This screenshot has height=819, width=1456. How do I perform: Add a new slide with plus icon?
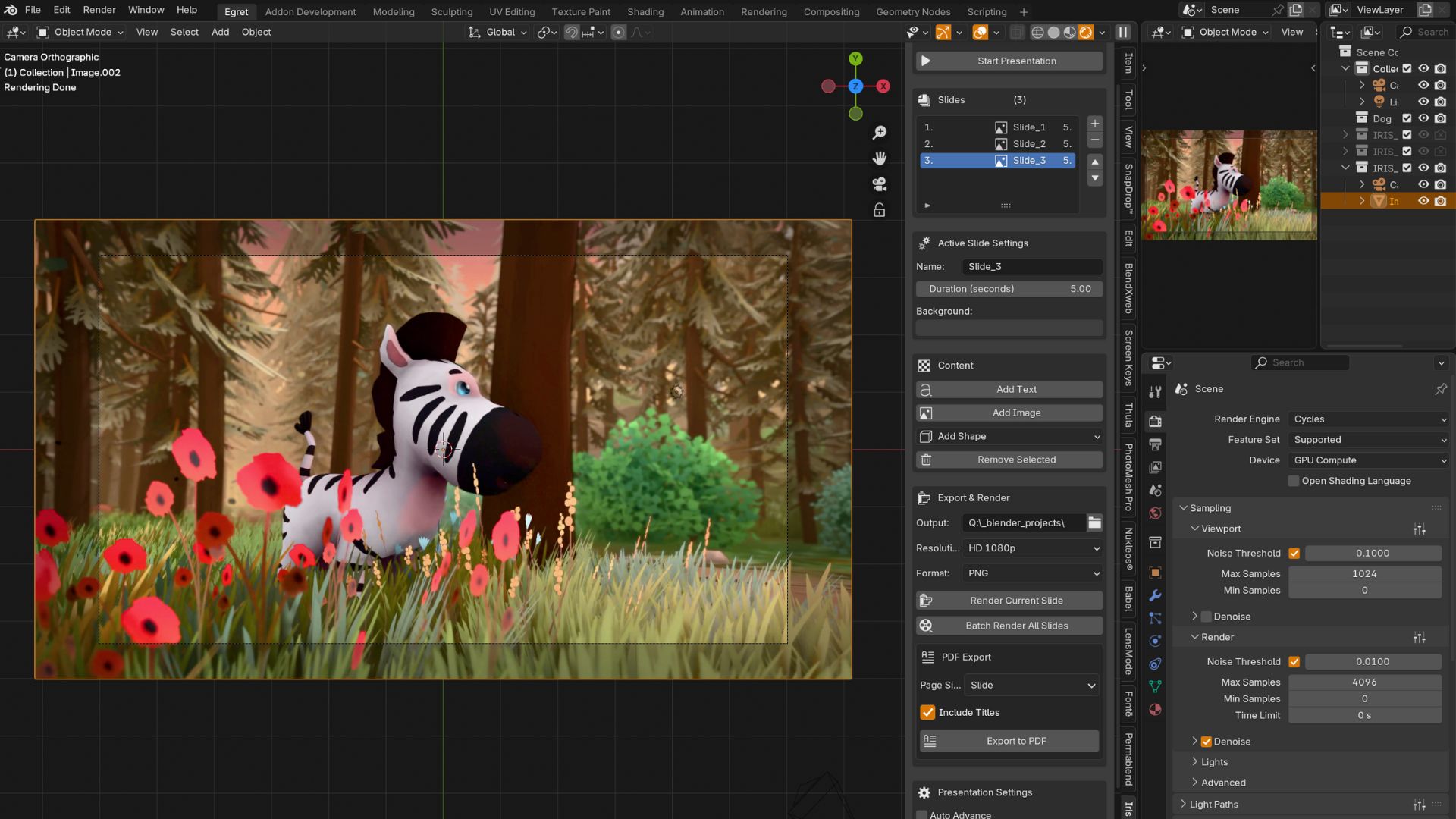pos(1094,124)
